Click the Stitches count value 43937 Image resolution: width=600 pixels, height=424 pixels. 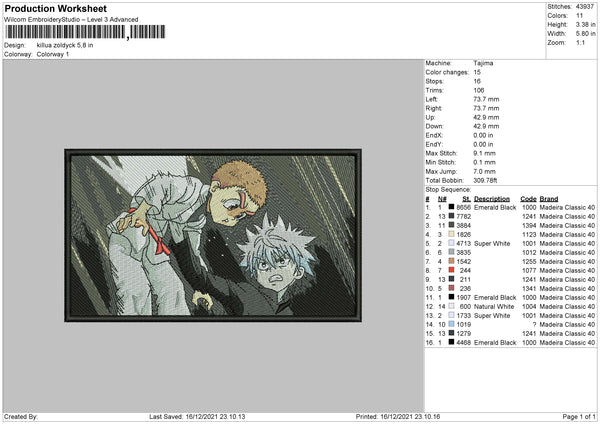(x=585, y=7)
